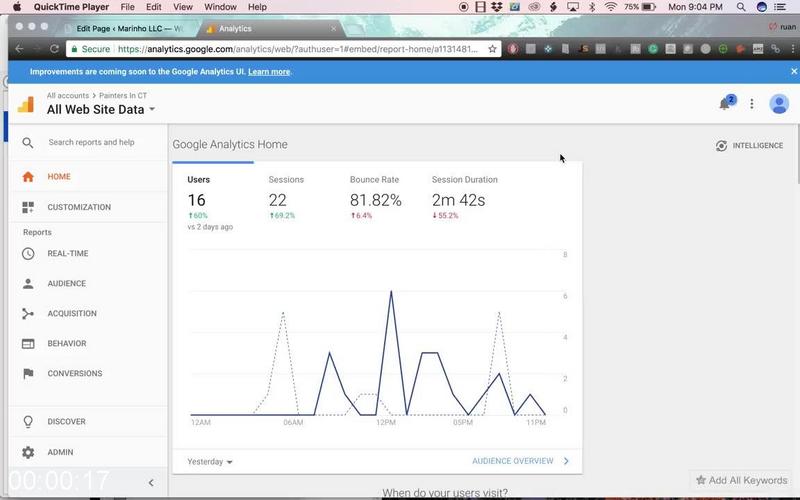The width and height of the screenshot is (800, 500).
Task: Click the Painters In CT breadcrumb
Action: (123, 95)
